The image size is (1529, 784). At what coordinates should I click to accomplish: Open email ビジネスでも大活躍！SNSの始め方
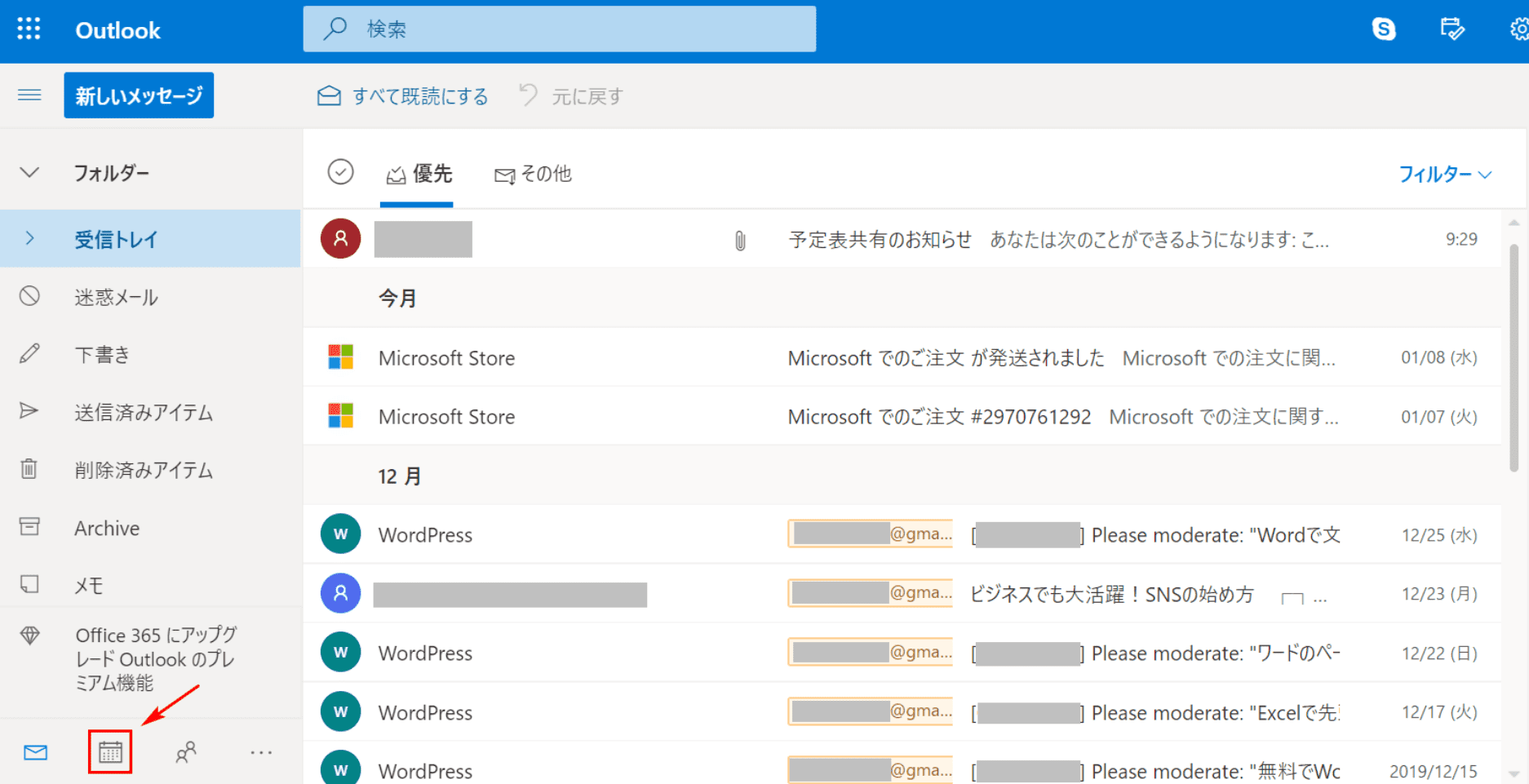point(902,593)
